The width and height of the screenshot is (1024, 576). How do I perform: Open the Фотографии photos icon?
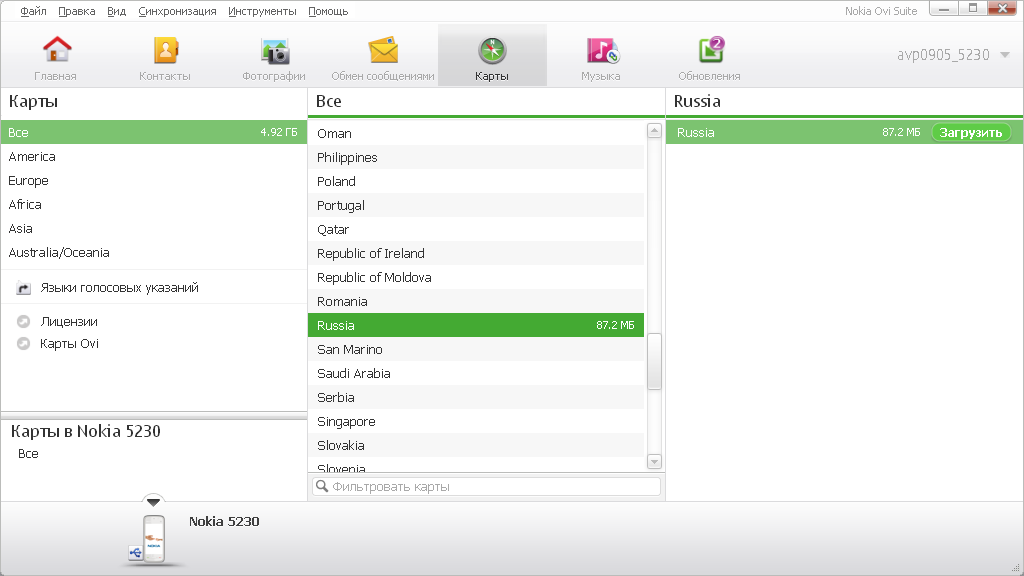[x=275, y=51]
